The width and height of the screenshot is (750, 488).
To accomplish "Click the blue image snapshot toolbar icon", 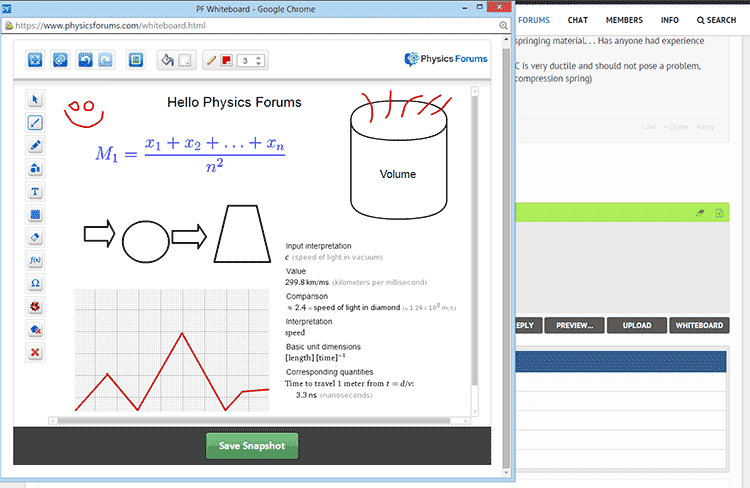I will click(x=136, y=60).
